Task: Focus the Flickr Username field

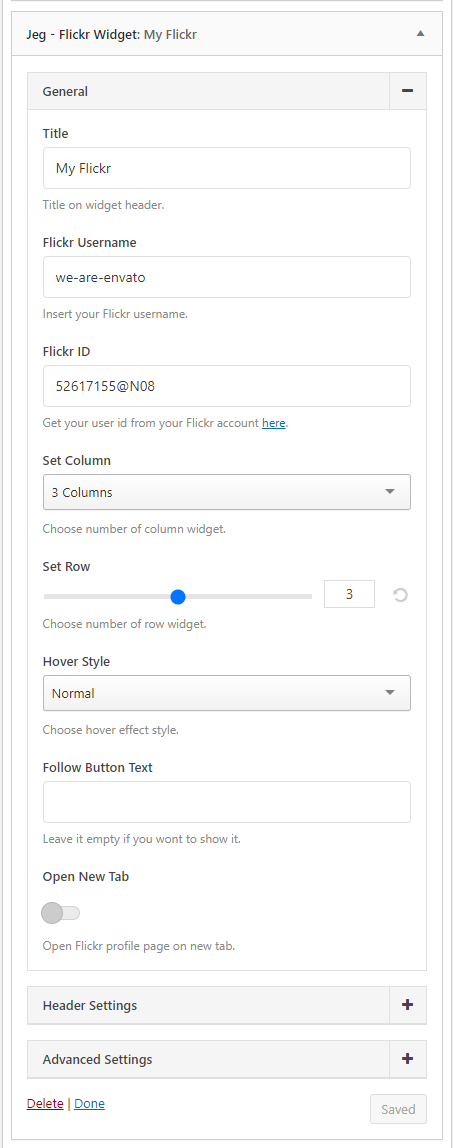Action: (227, 277)
